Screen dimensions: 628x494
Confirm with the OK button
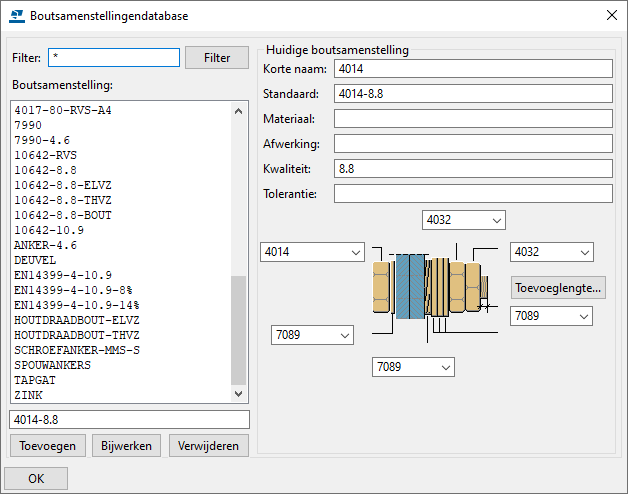point(36,478)
